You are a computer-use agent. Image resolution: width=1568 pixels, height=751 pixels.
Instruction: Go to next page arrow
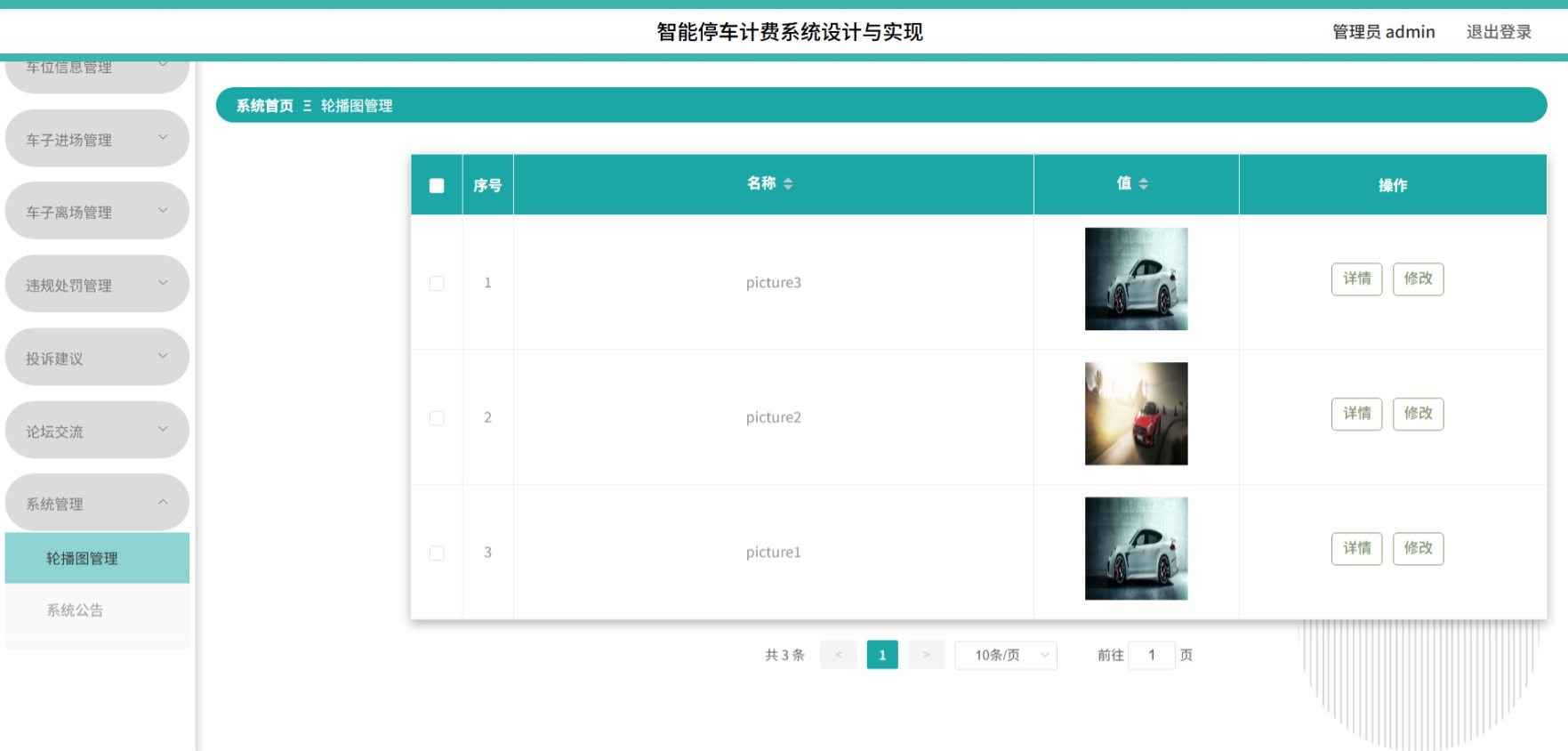point(926,655)
